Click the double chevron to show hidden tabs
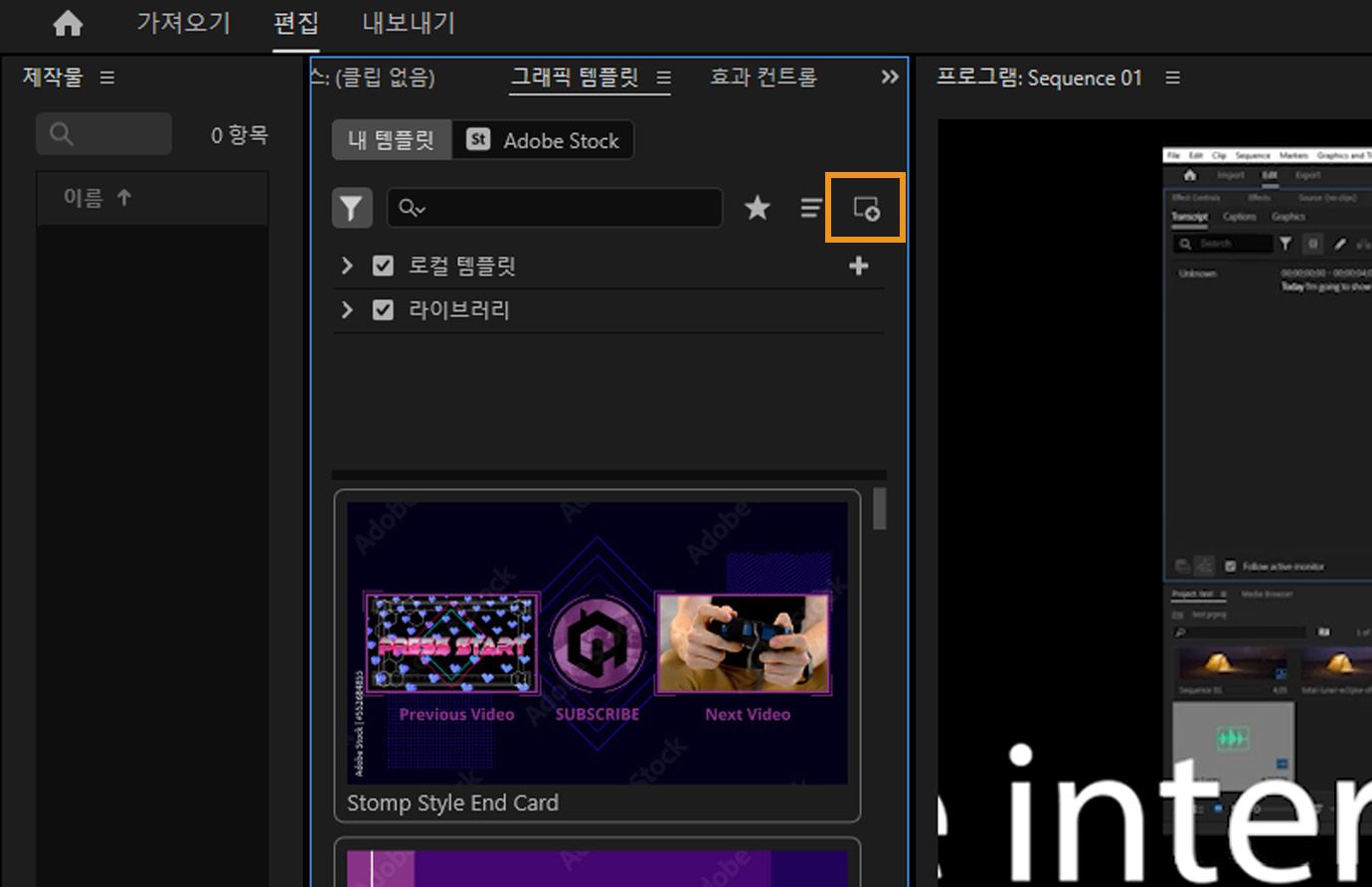The width and height of the screenshot is (1372, 887). pyautogui.click(x=889, y=77)
